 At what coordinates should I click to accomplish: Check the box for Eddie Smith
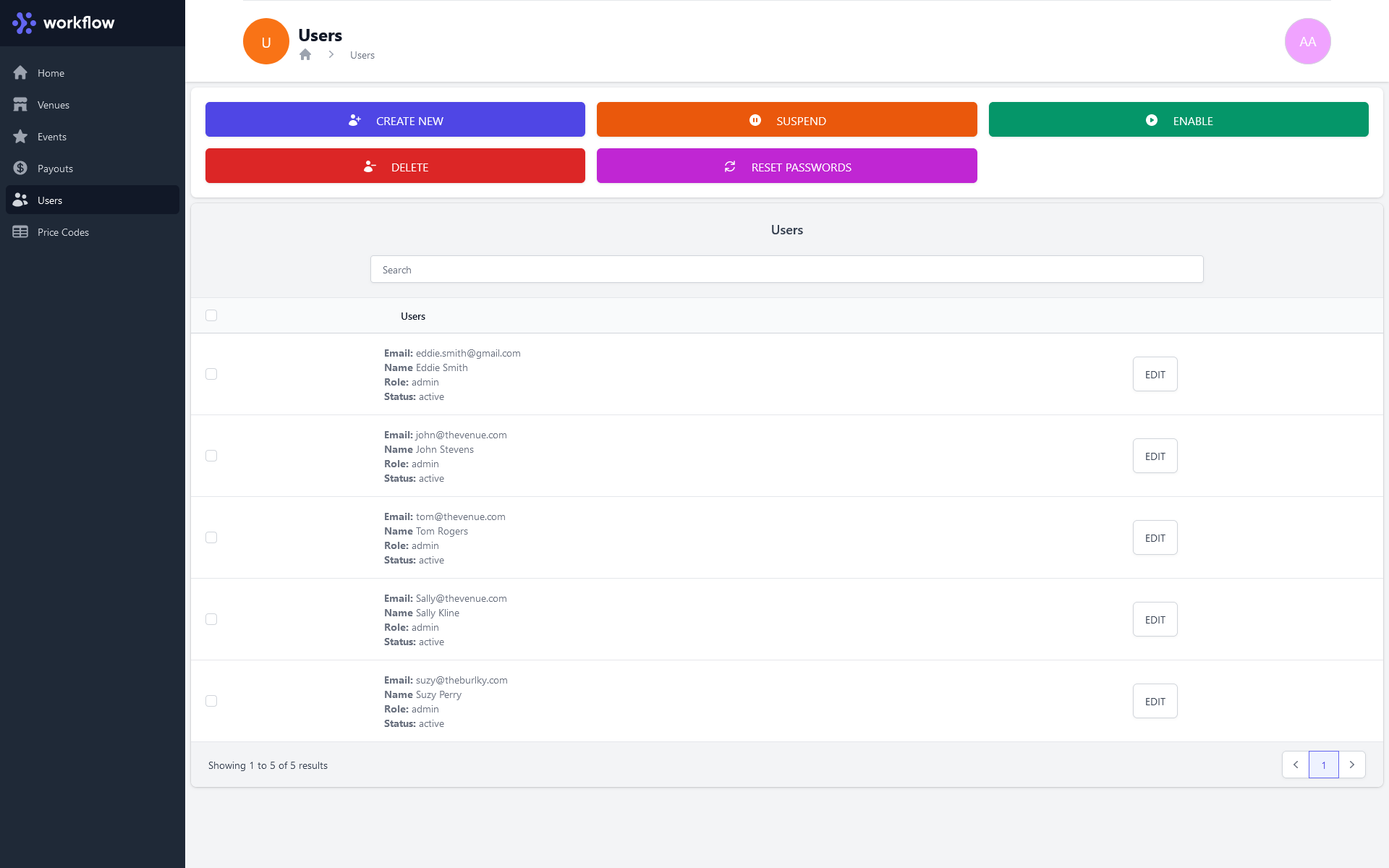211,374
